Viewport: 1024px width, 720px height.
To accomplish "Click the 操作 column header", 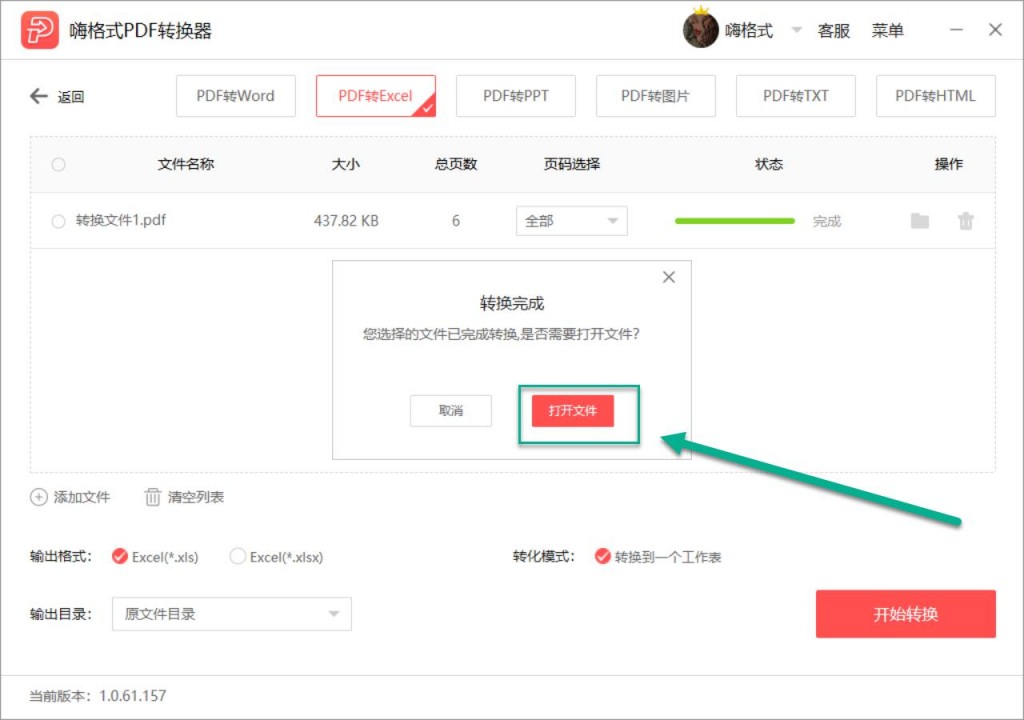I will coord(948,164).
